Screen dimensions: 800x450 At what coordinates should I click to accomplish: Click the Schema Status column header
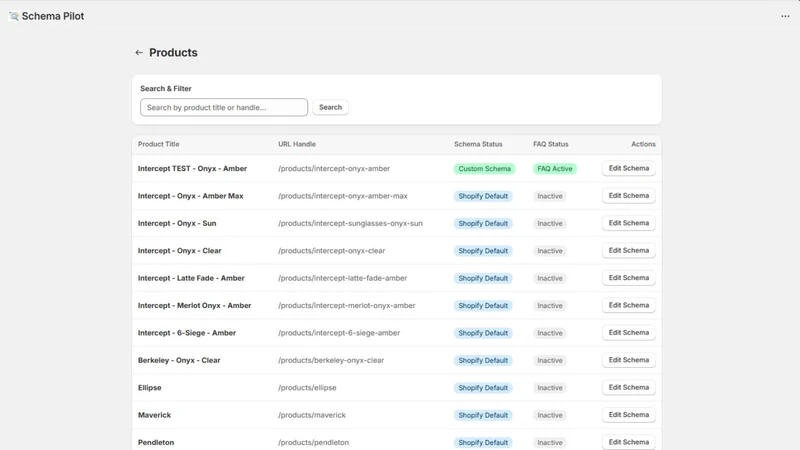(x=478, y=144)
